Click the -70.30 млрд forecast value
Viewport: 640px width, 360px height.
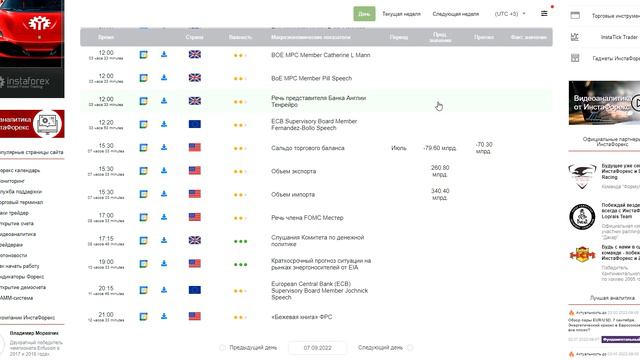pos(484,148)
